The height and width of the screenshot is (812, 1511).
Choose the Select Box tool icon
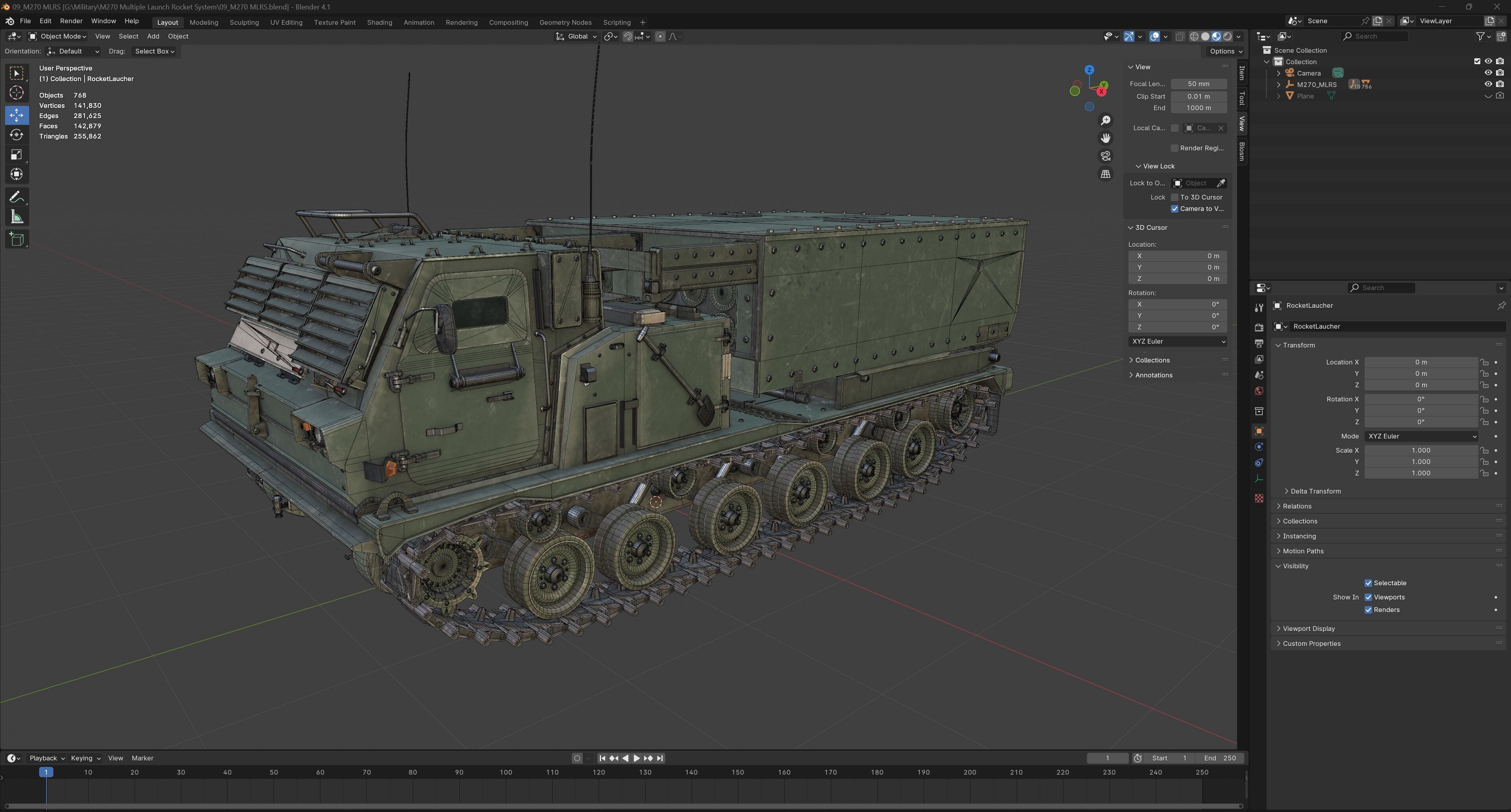click(17, 73)
